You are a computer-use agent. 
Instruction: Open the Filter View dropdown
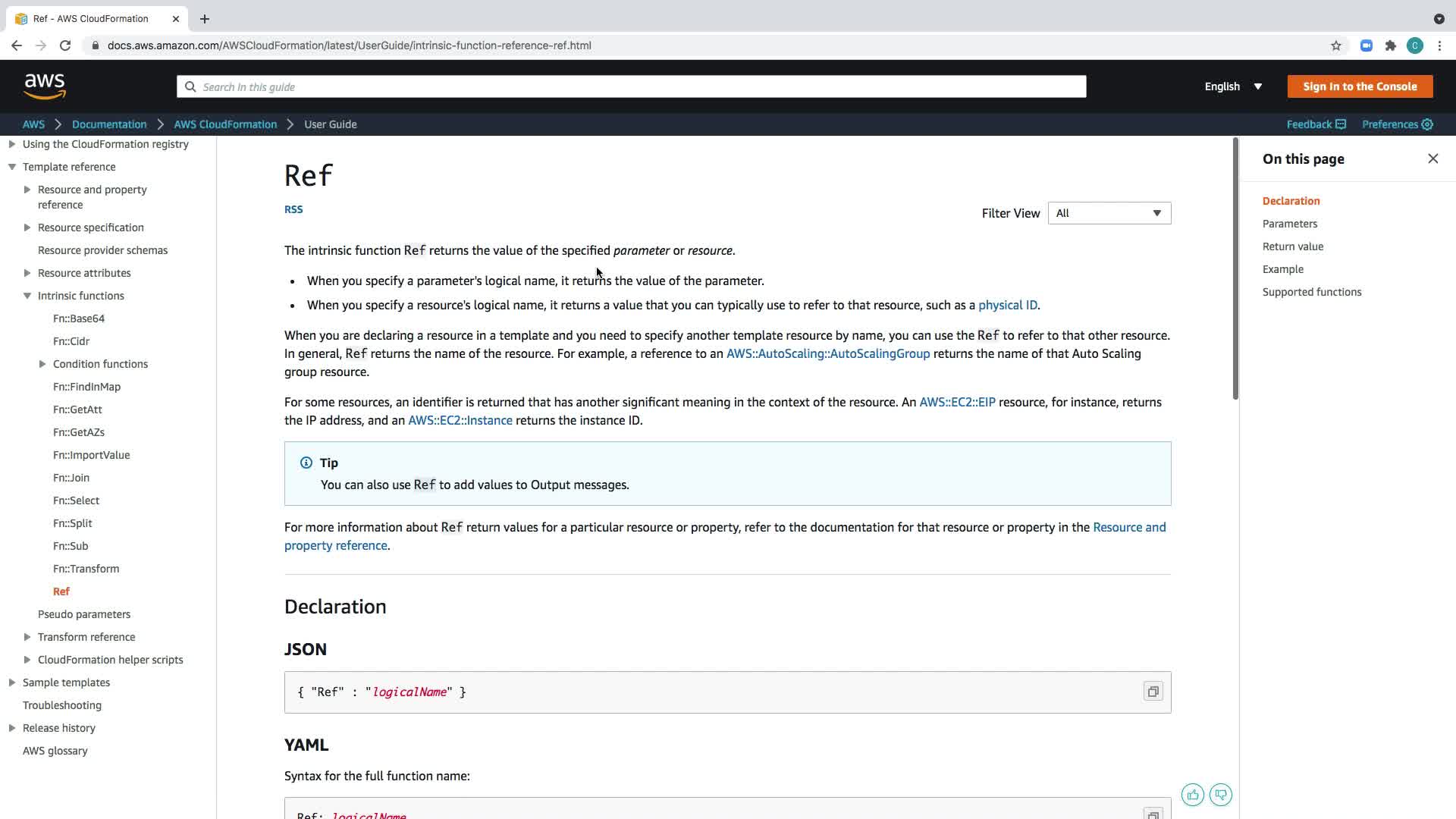[x=1109, y=213]
